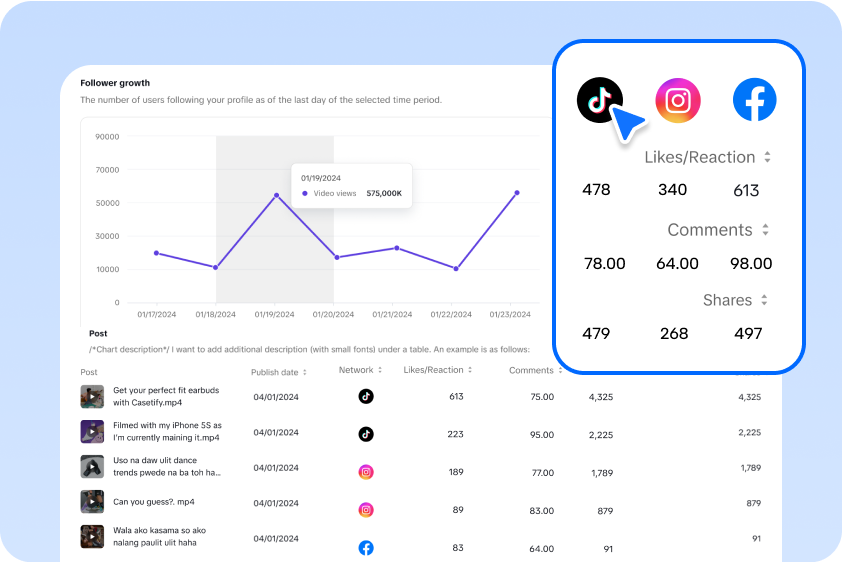This screenshot has height=562, width=842.
Task: Click TikTok icon in Casetify earbuds row
Action: coord(366,397)
